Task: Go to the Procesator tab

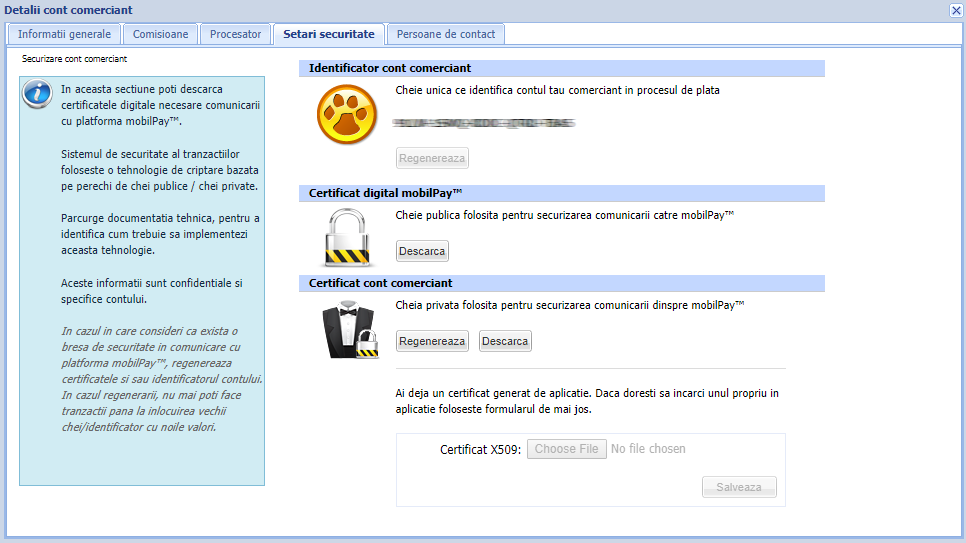Action: (235, 34)
